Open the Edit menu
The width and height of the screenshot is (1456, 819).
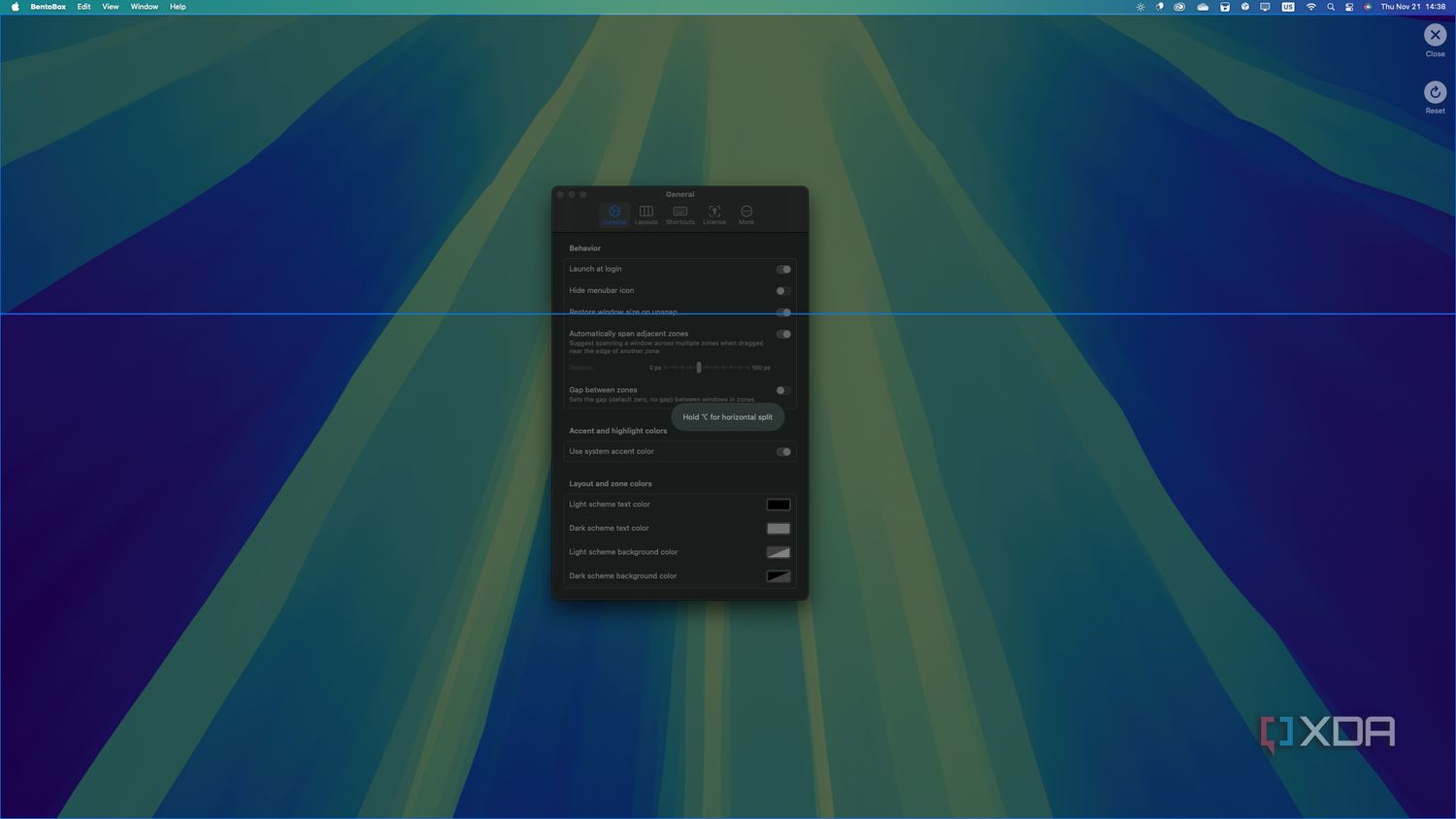(84, 7)
